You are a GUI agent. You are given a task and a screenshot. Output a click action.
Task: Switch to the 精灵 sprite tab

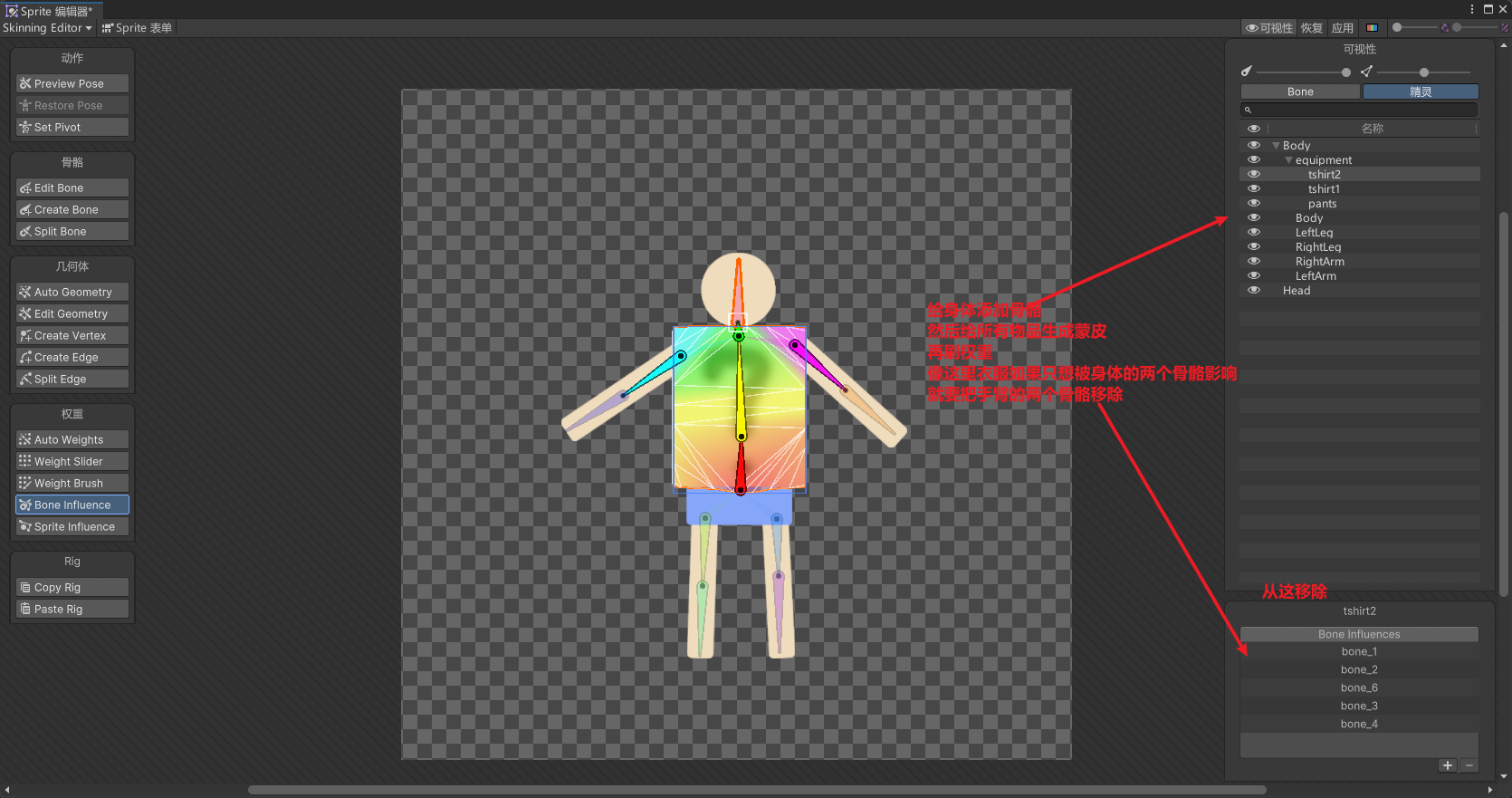(1421, 91)
